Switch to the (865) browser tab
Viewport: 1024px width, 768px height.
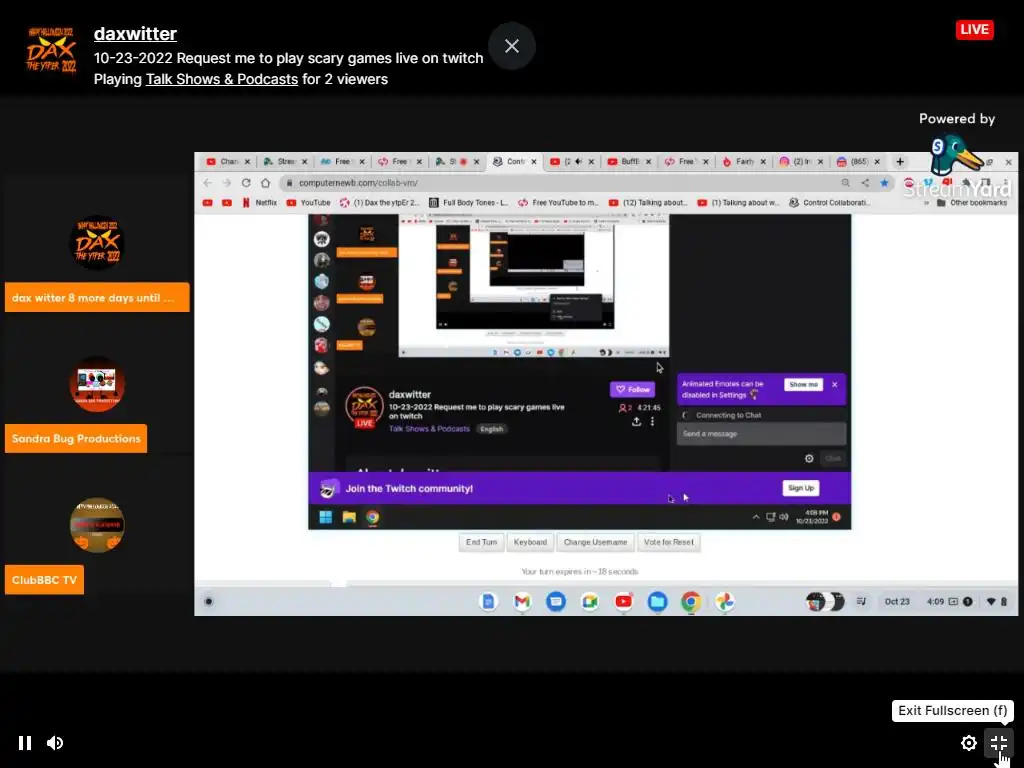(858, 161)
